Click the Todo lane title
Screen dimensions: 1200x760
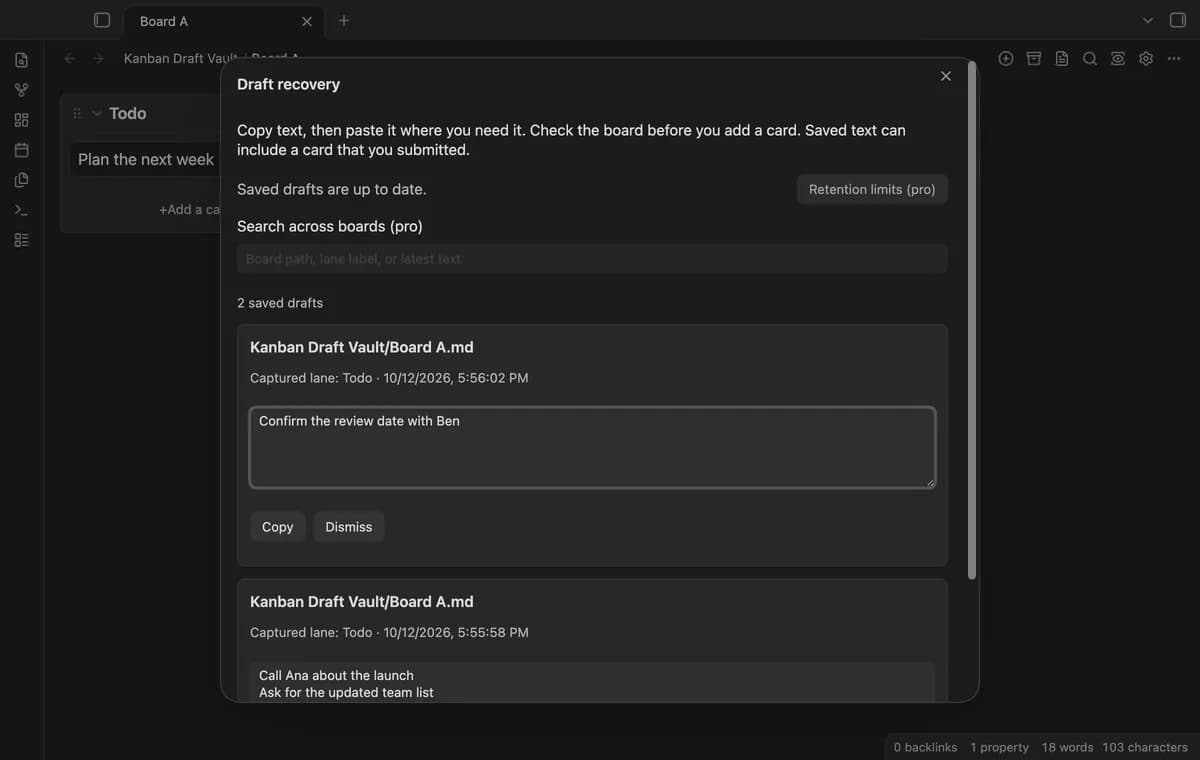pos(128,114)
